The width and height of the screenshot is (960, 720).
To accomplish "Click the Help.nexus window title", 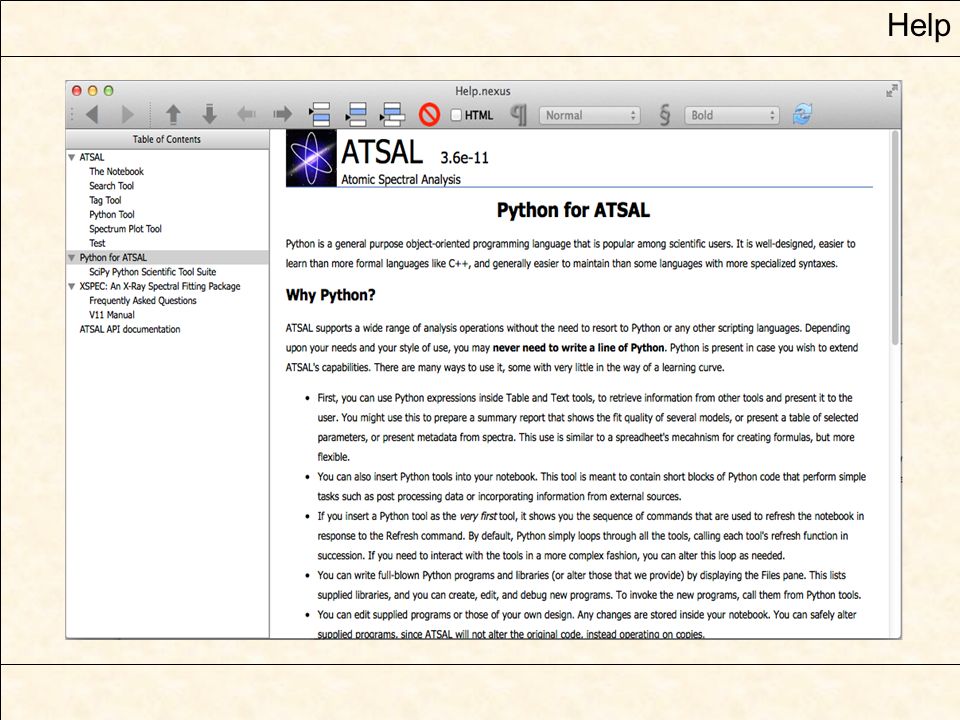I will 482,91.
